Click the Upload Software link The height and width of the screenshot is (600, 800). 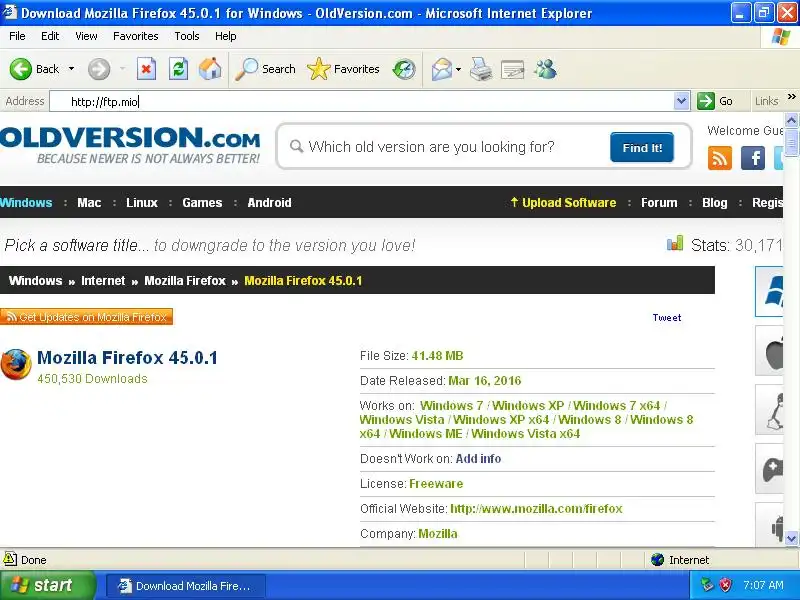[x=563, y=203]
